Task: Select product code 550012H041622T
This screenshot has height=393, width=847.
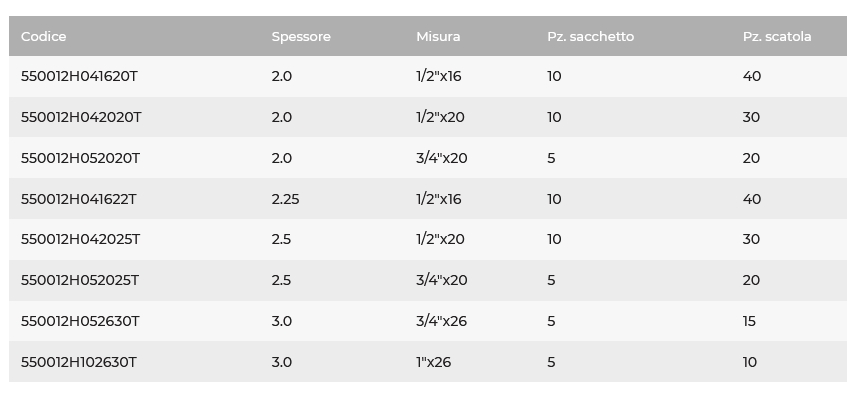Action: coord(78,199)
